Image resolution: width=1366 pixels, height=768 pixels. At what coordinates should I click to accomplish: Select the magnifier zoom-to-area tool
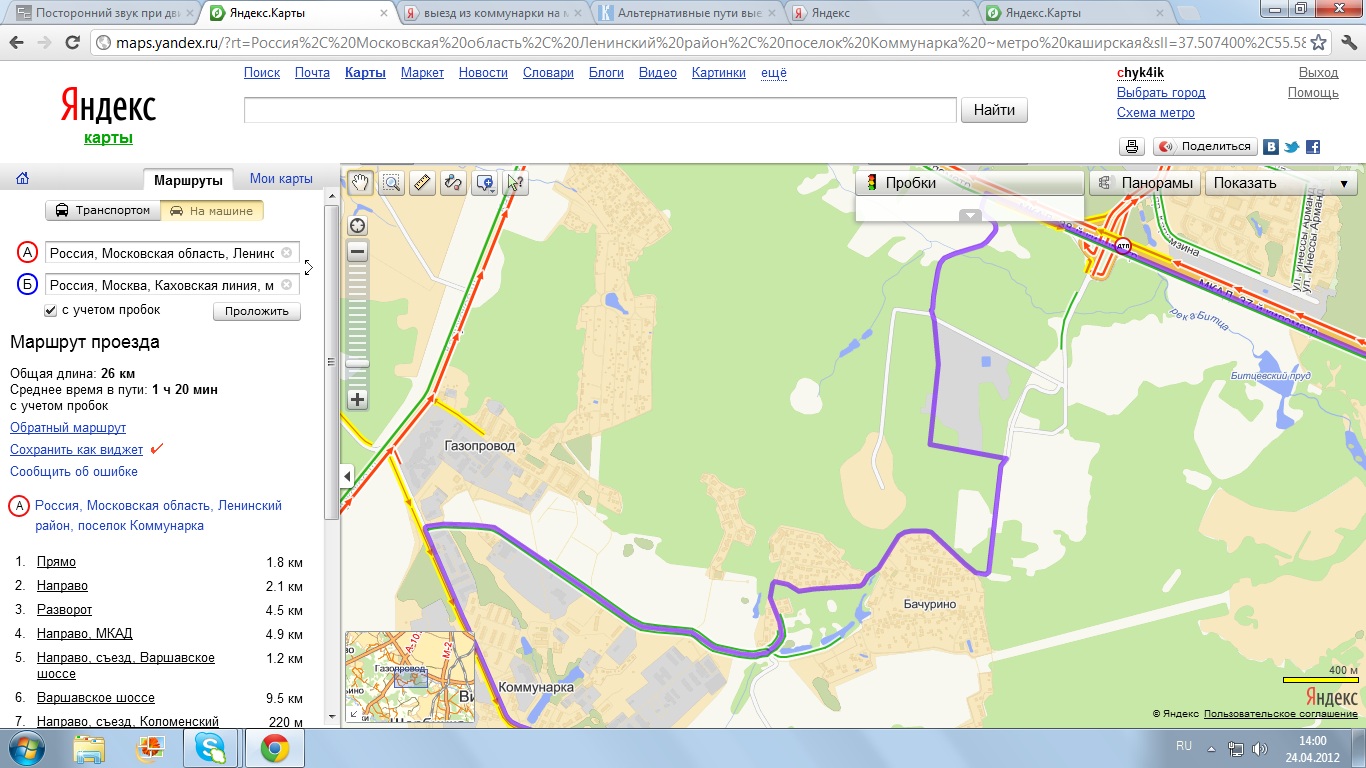[x=391, y=183]
